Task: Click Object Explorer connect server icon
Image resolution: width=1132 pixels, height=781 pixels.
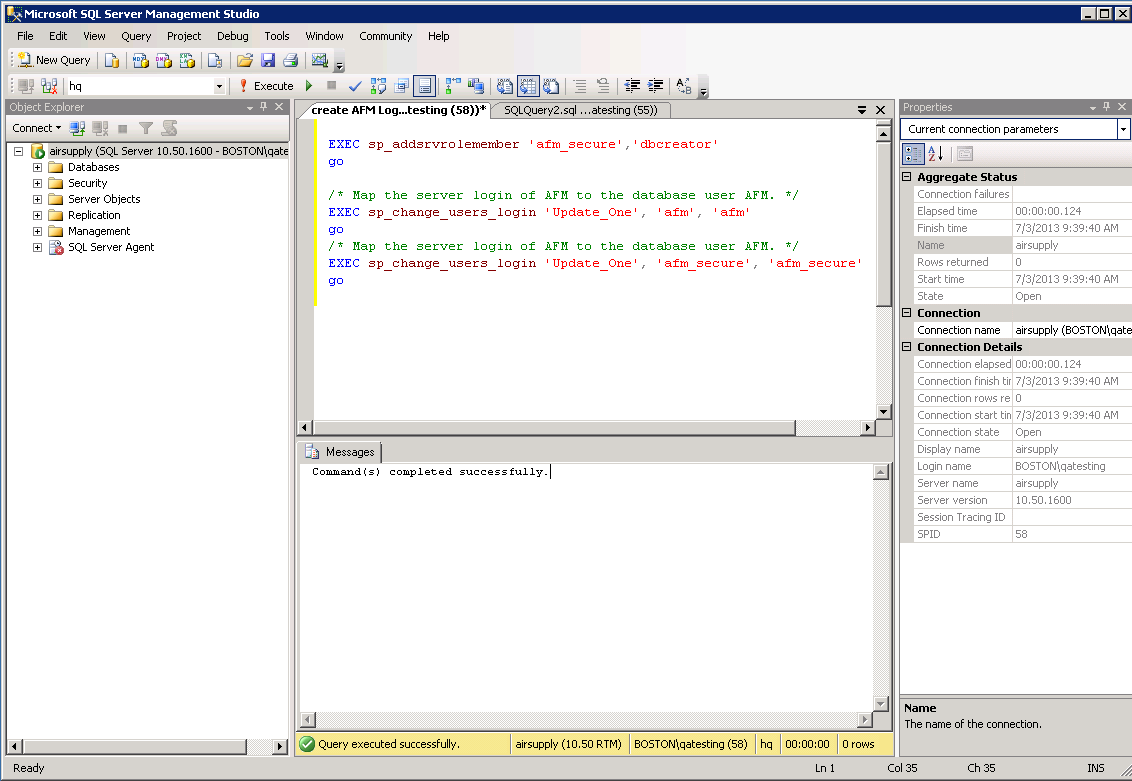Action: click(77, 128)
